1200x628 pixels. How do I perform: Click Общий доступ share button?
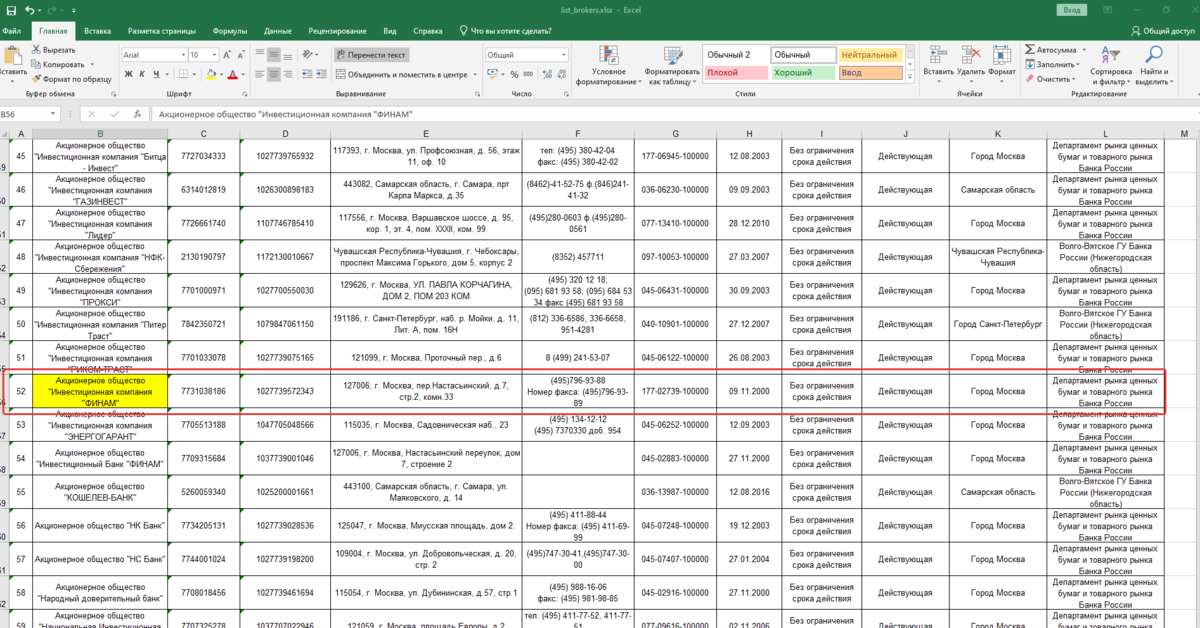click(x=1163, y=31)
